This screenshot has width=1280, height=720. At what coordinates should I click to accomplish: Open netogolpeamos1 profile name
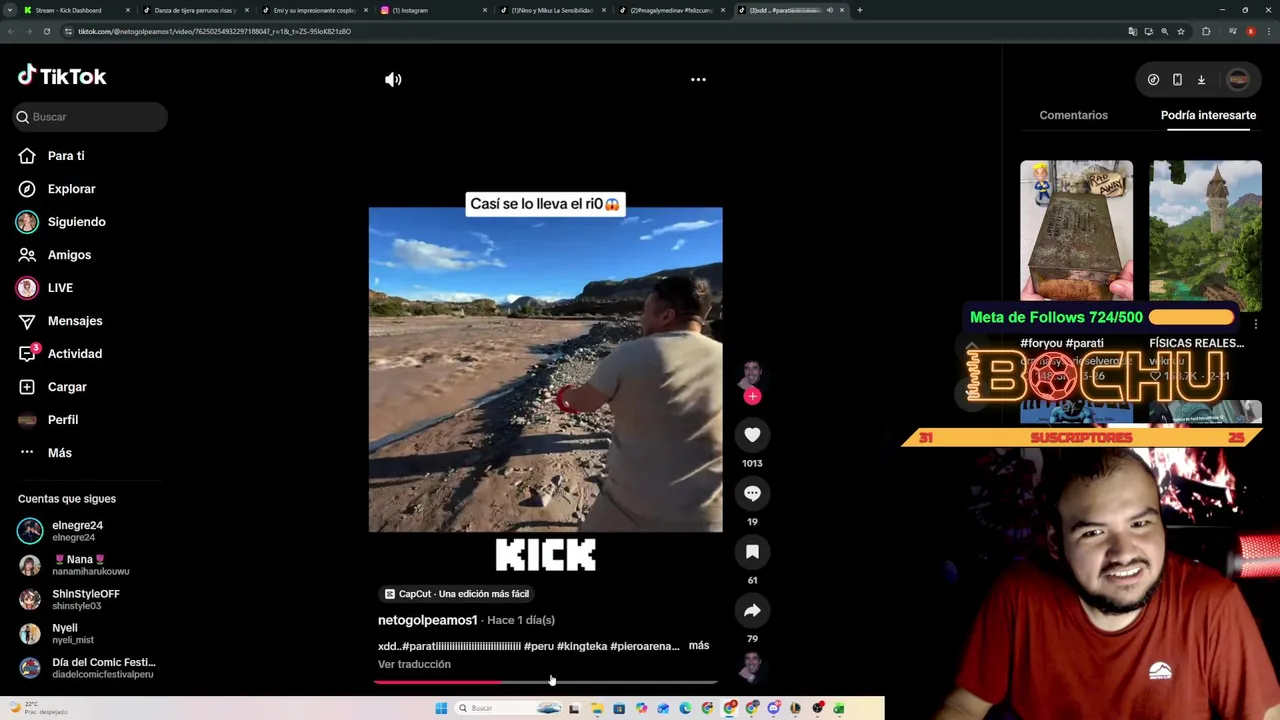pos(428,620)
